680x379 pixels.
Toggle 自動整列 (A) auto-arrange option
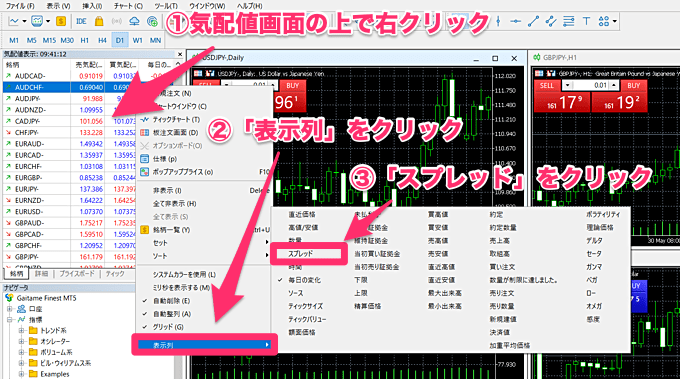pyautogui.click(x=171, y=314)
